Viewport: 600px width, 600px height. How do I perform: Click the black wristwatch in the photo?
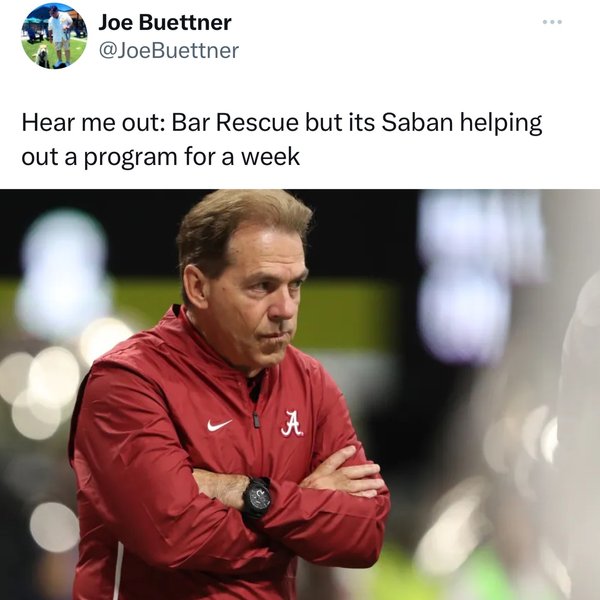(256, 497)
